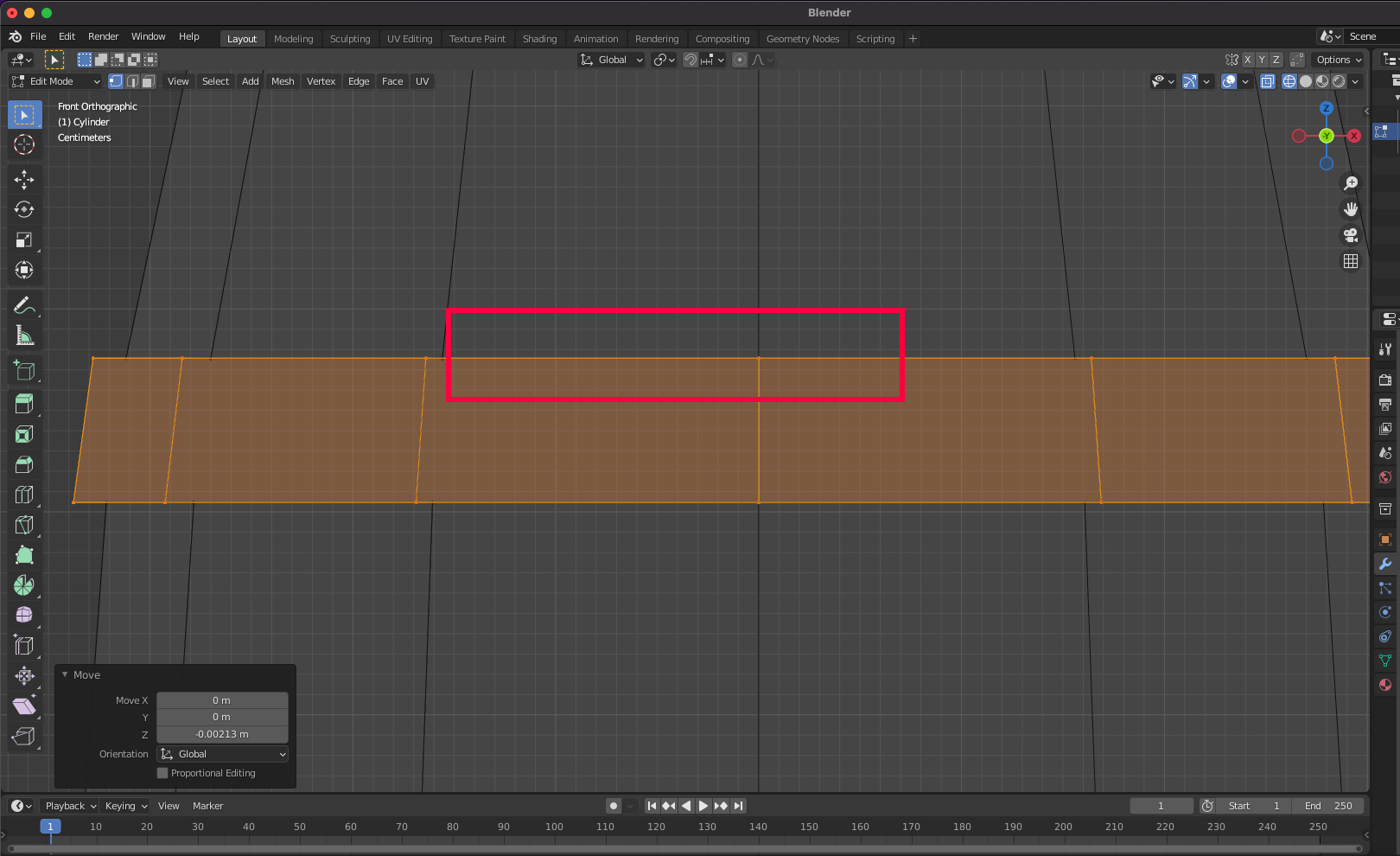Image resolution: width=1400 pixels, height=856 pixels.
Task: Enable face select mode
Action: pyautogui.click(x=149, y=81)
